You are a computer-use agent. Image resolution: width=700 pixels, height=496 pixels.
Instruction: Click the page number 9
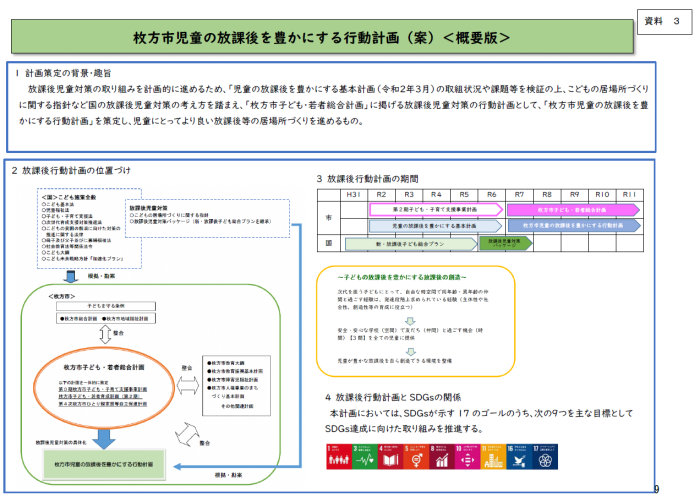pyautogui.click(x=656, y=489)
